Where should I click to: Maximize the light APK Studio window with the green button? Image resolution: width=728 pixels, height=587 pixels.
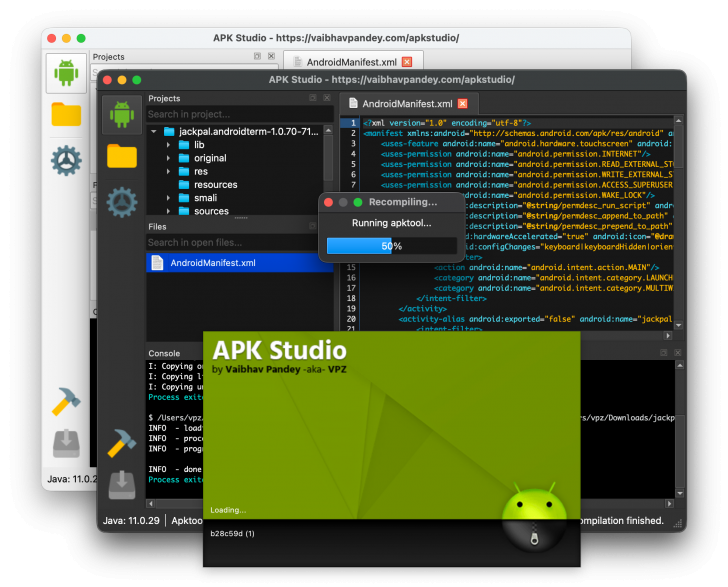point(81,38)
